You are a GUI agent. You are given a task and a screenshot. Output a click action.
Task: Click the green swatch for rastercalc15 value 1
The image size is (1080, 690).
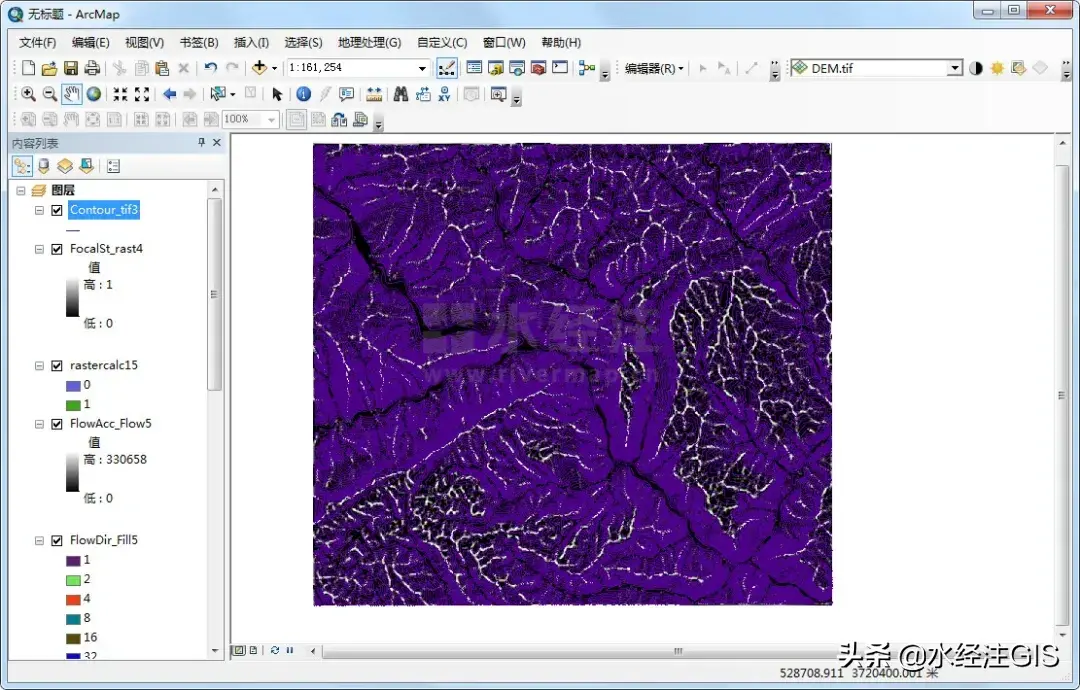[72, 404]
